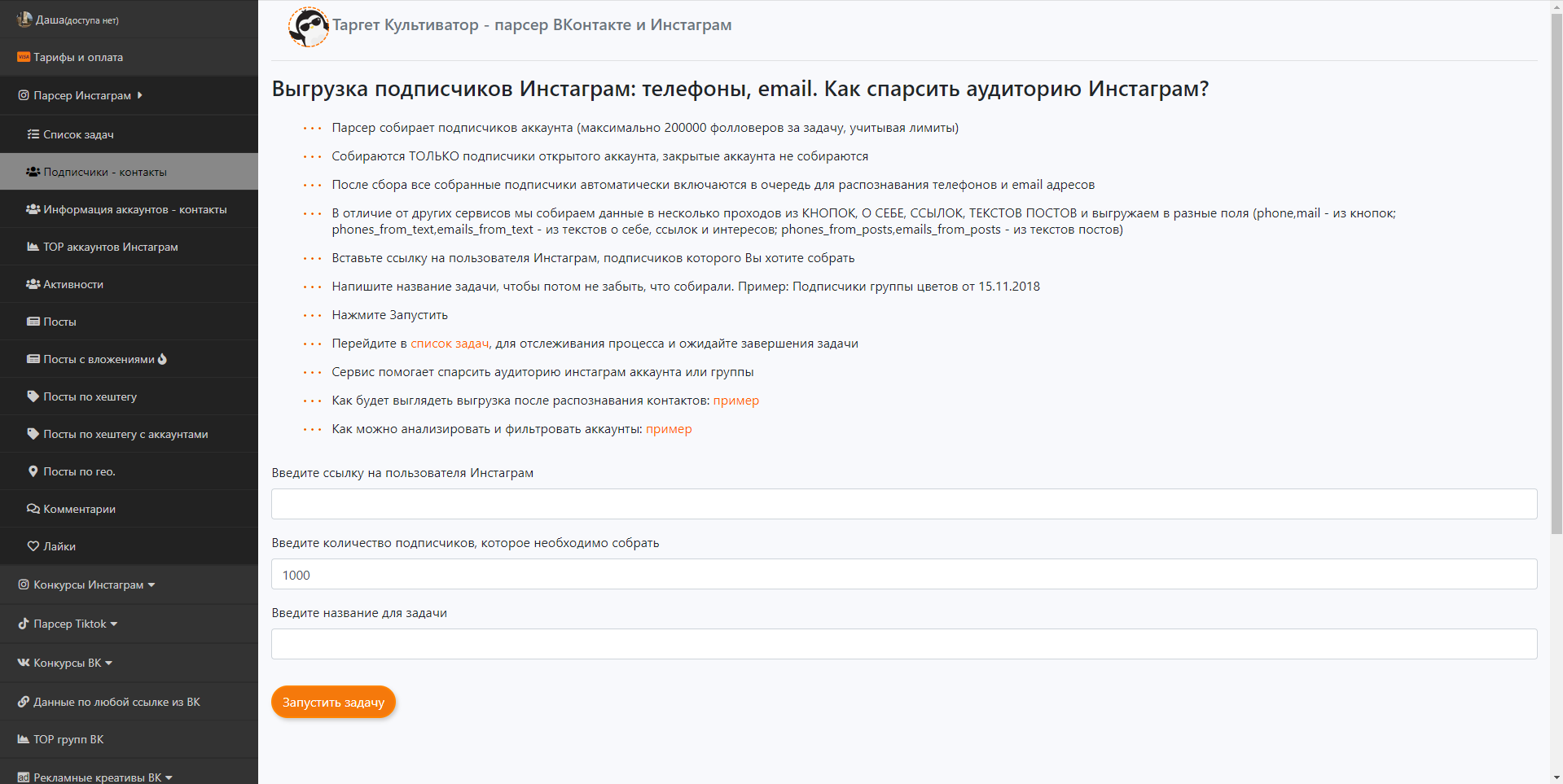
Task: Open the Даша user profile entry
Action: [x=129, y=19]
